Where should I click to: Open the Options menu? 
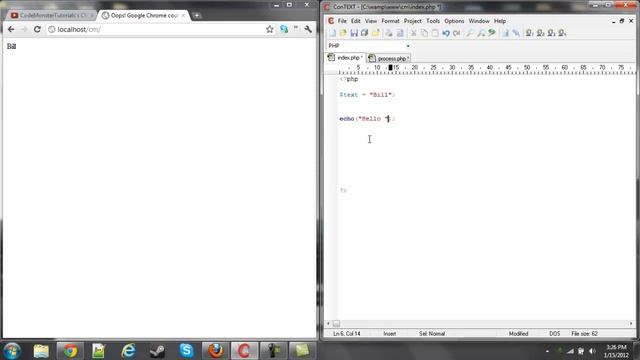point(454,21)
